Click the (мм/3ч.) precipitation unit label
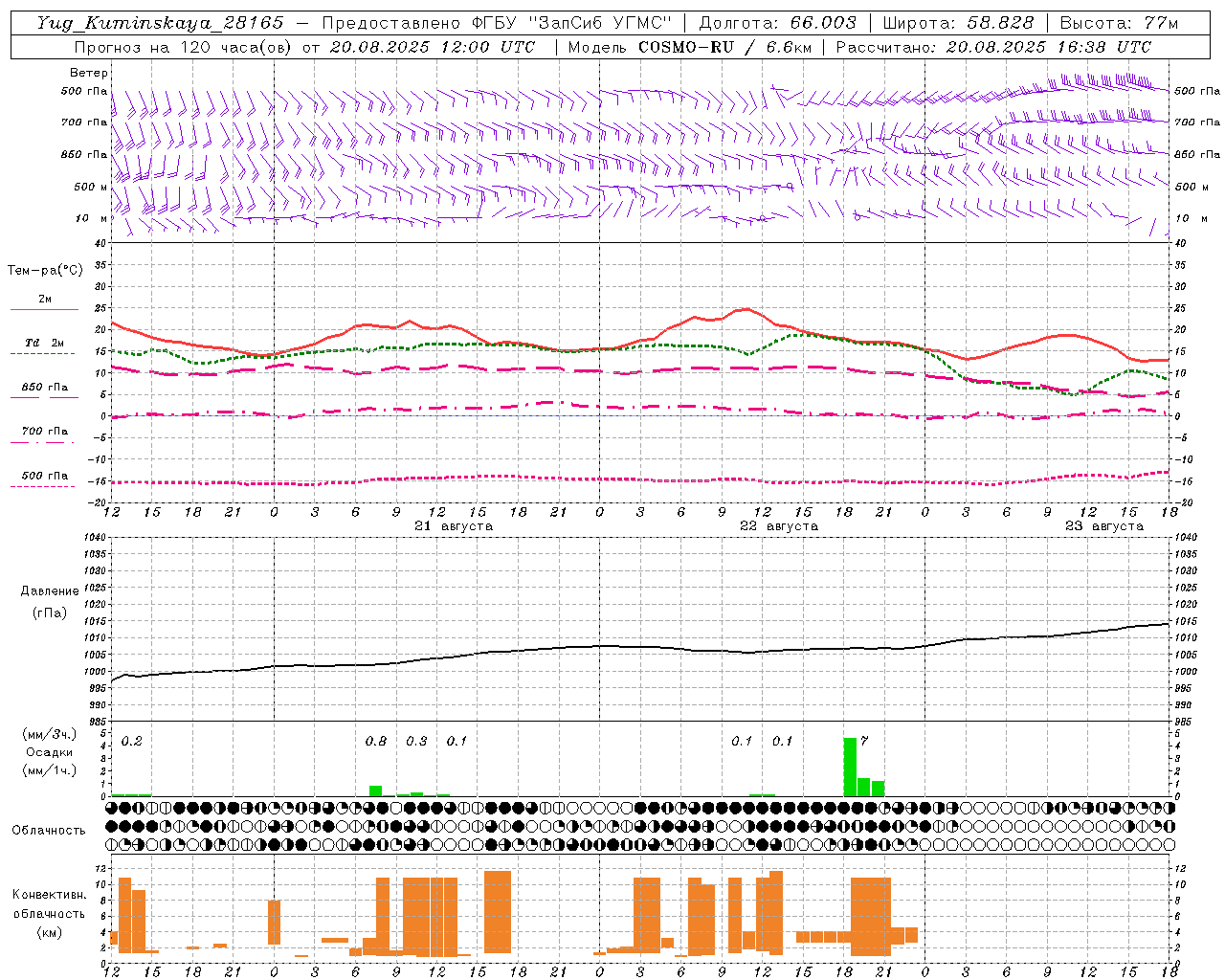This screenshot has height=980, width=1225. point(50,735)
